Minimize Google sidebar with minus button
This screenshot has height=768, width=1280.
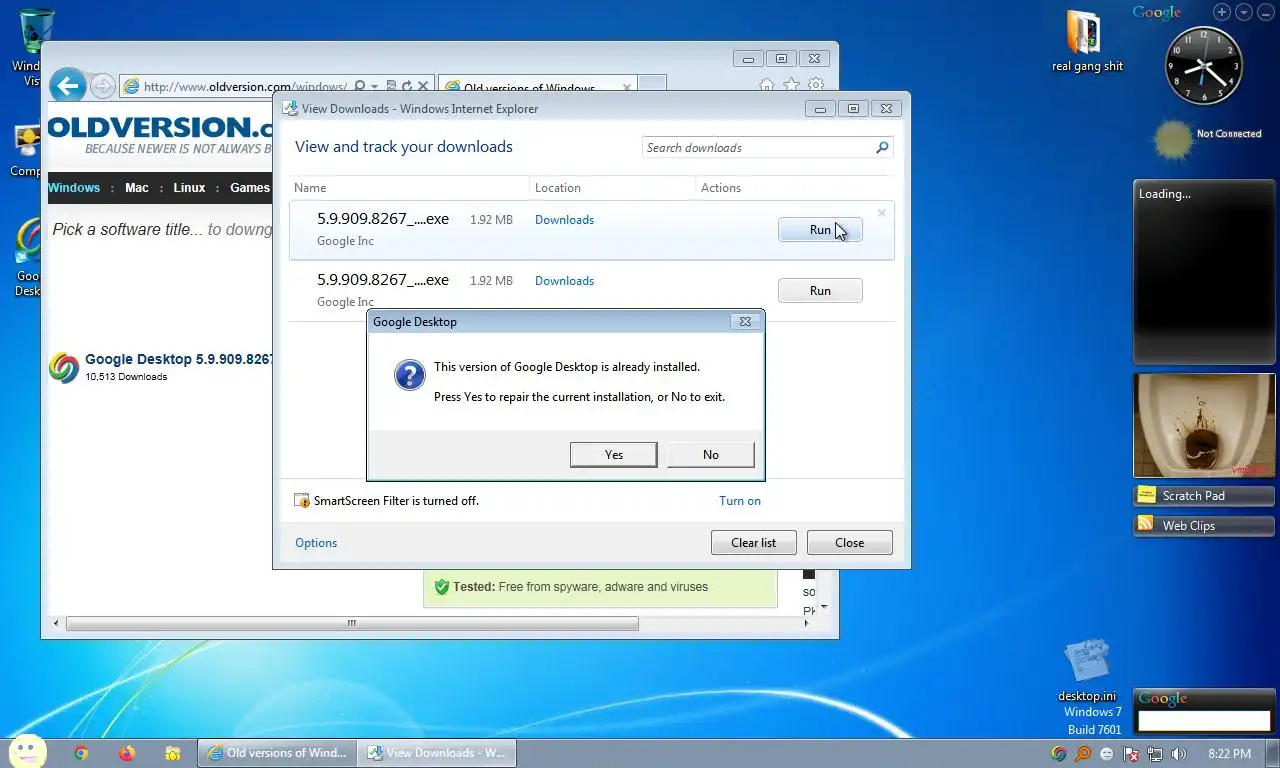(1265, 12)
